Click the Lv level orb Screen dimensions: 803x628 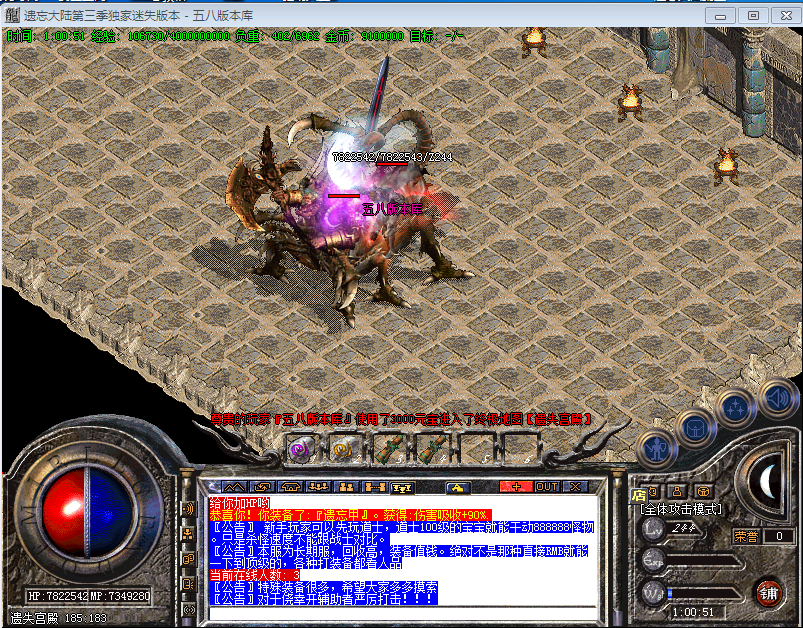tap(653, 530)
